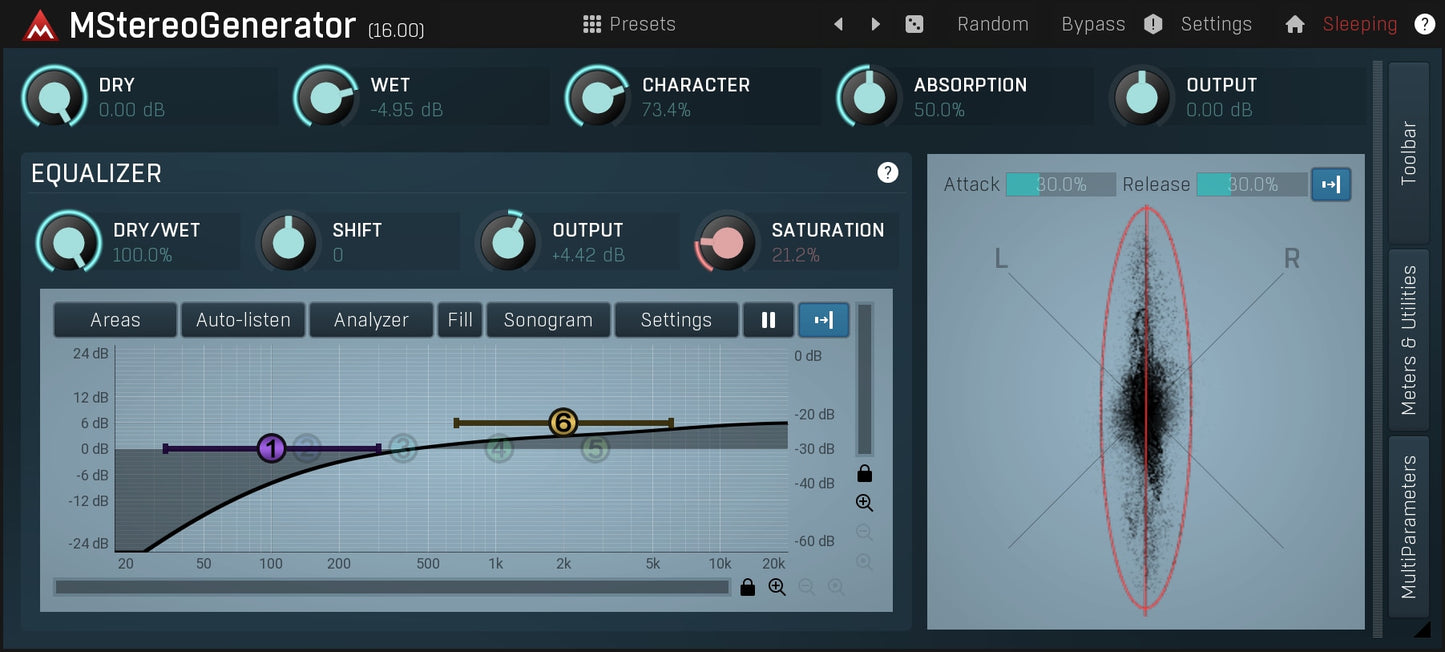Click the lock icon under the equalizer graph
Viewport: 1445px width, 652px height.
pos(747,587)
